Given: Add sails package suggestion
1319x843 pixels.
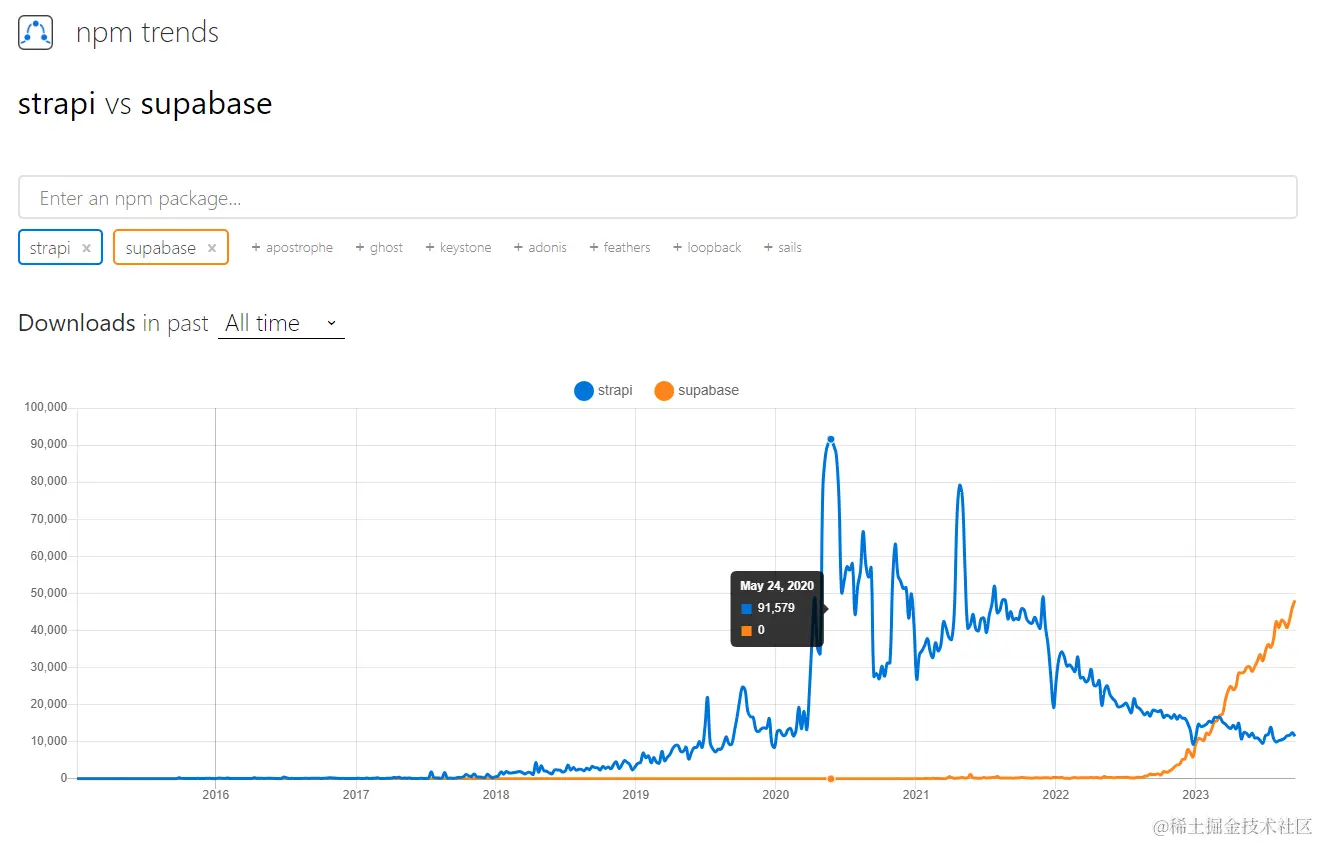Looking at the screenshot, I should 782,248.
